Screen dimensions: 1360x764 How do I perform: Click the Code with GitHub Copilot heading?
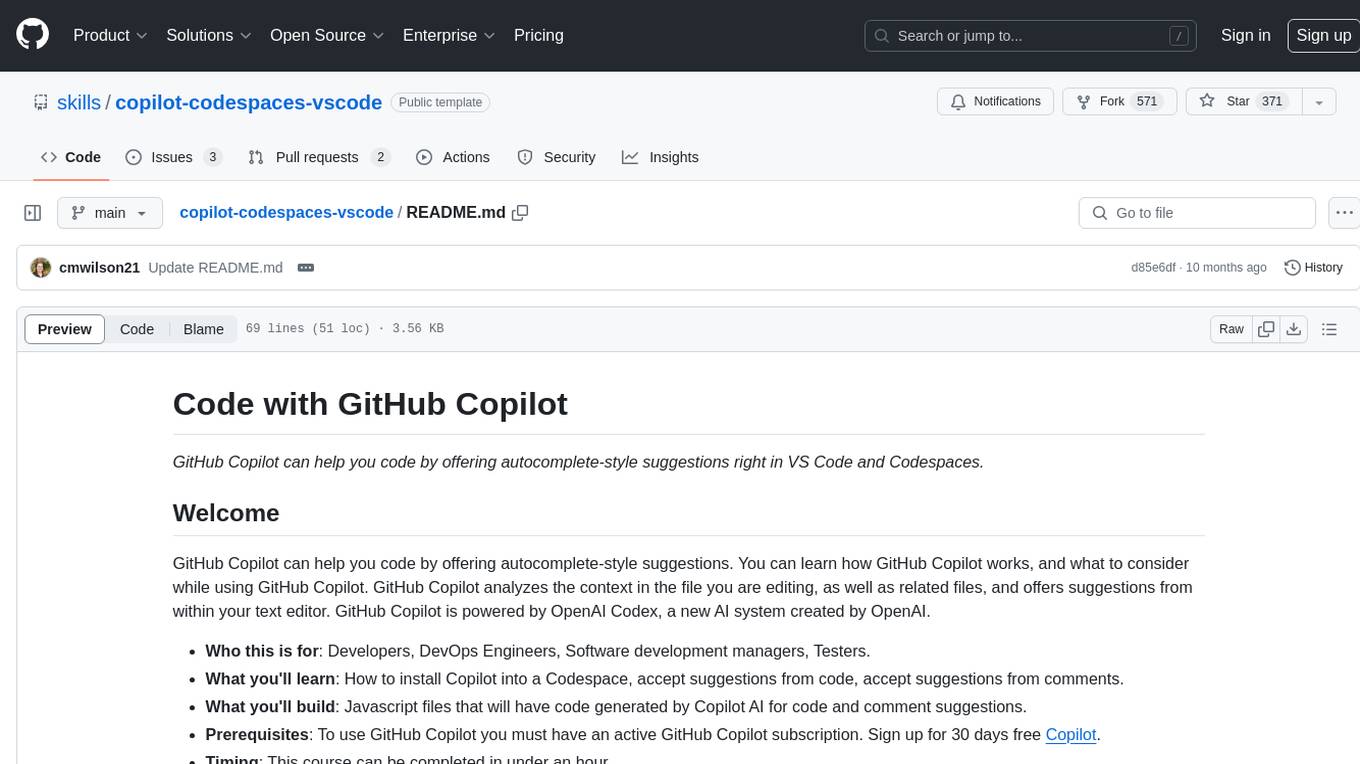(x=370, y=403)
